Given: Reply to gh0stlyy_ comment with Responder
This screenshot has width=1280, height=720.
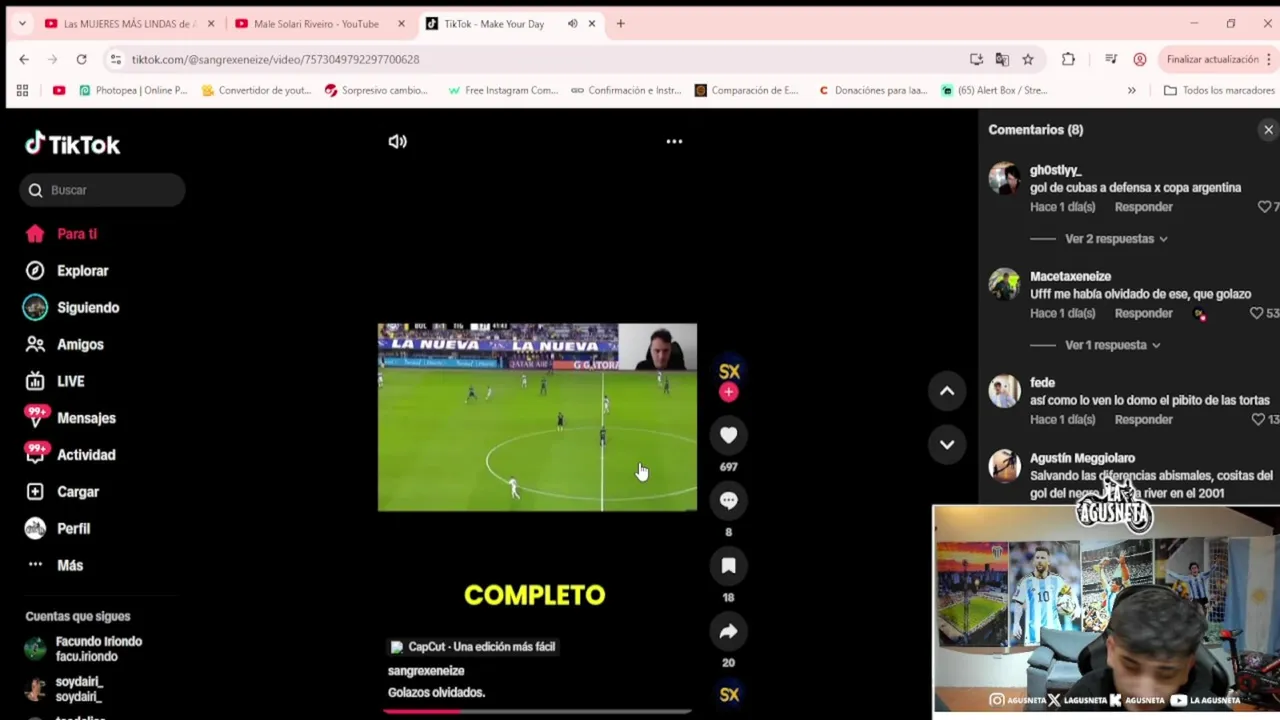Looking at the screenshot, I should (1143, 207).
